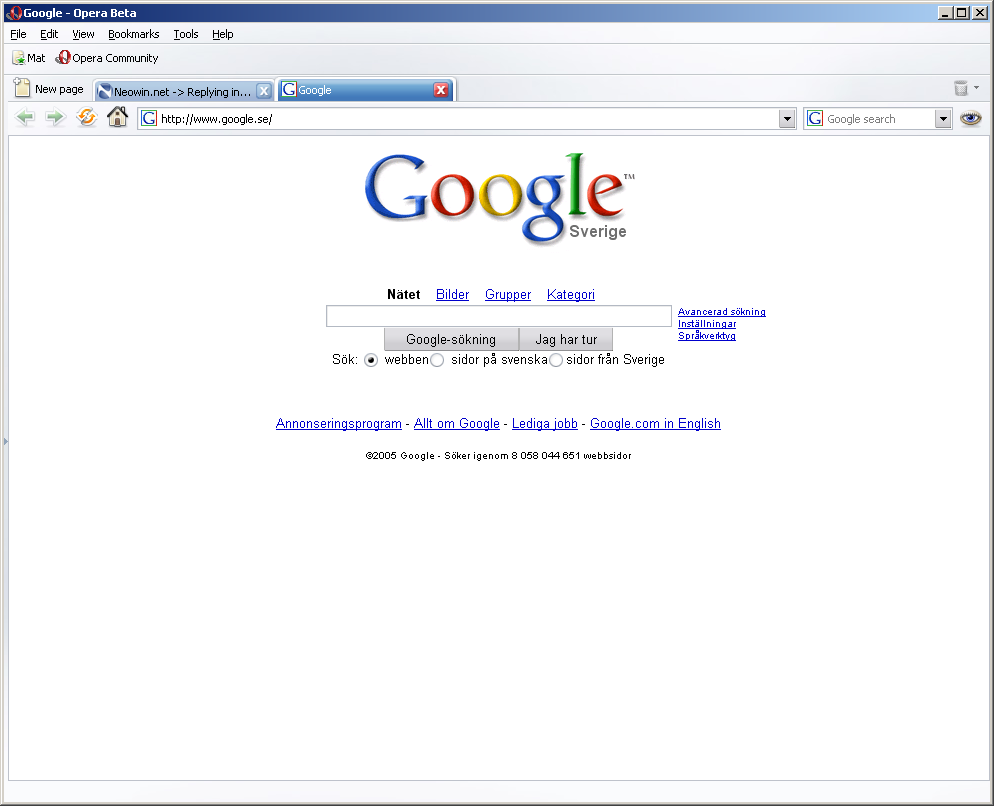Open the Bookmarks menu
This screenshot has height=806, width=994.
(x=133, y=34)
